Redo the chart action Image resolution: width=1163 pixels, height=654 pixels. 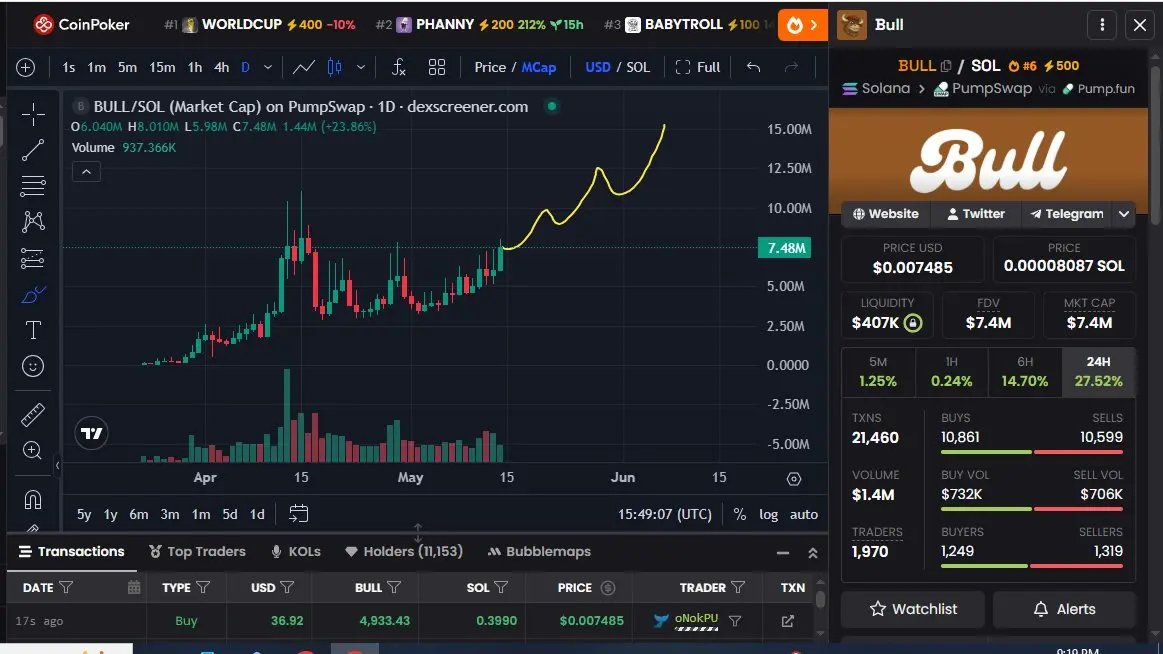(791, 67)
